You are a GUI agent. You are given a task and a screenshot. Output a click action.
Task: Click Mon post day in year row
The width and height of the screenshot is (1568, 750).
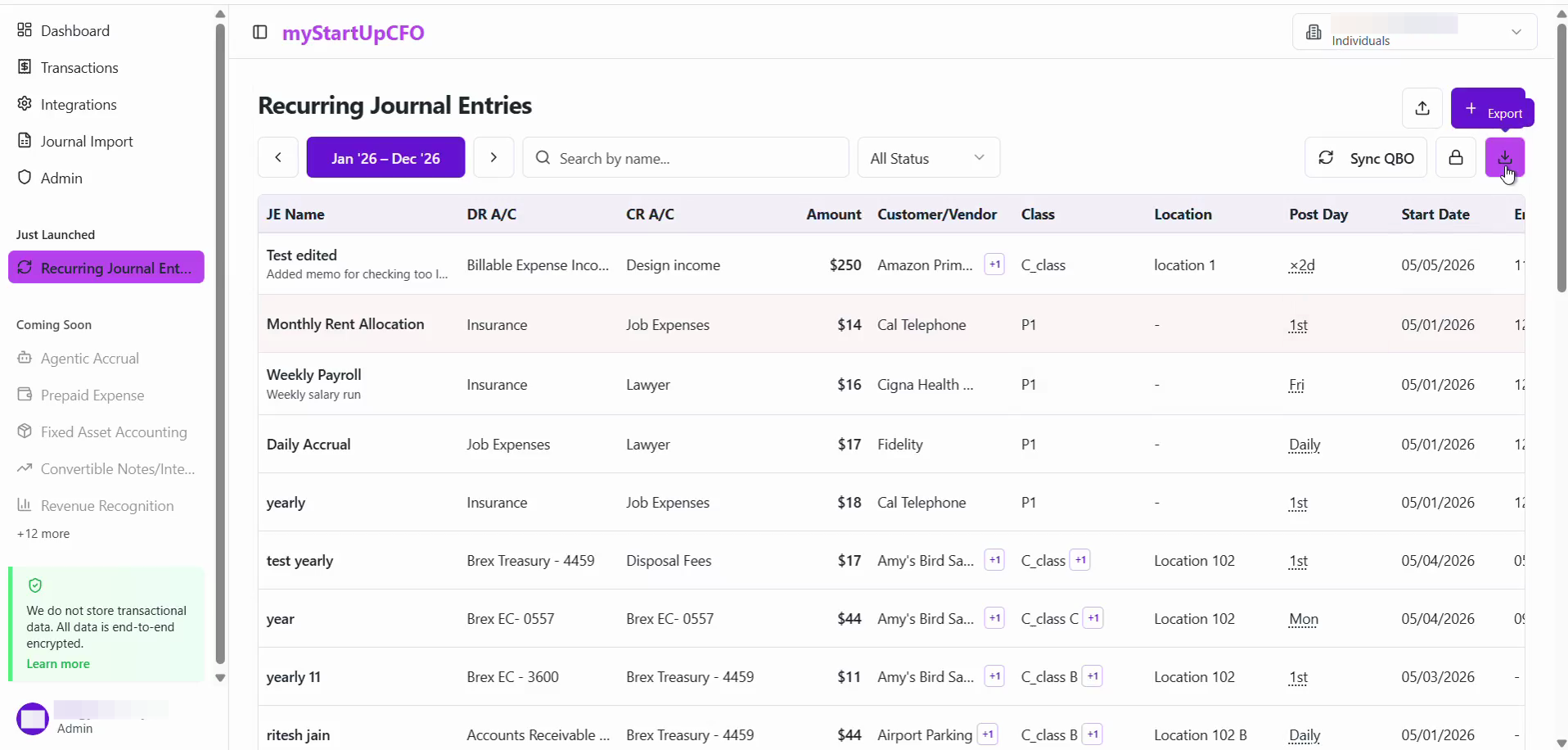tap(1303, 619)
